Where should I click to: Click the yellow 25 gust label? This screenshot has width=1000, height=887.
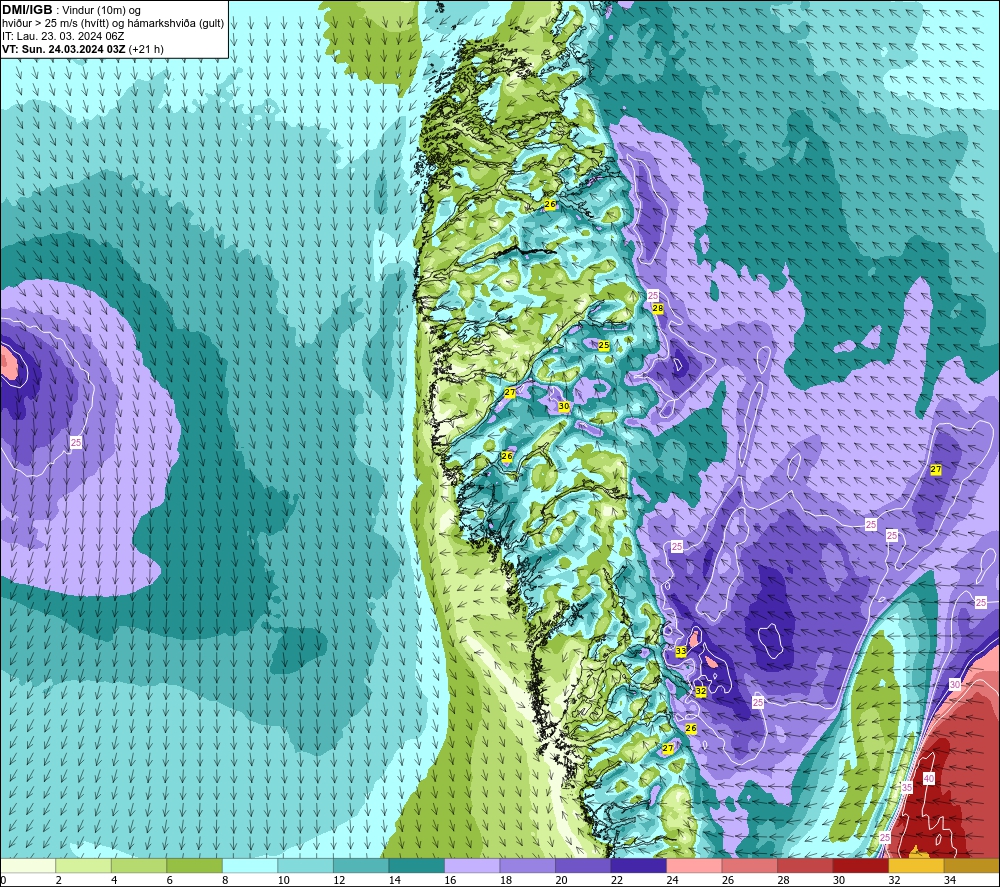tap(603, 345)
